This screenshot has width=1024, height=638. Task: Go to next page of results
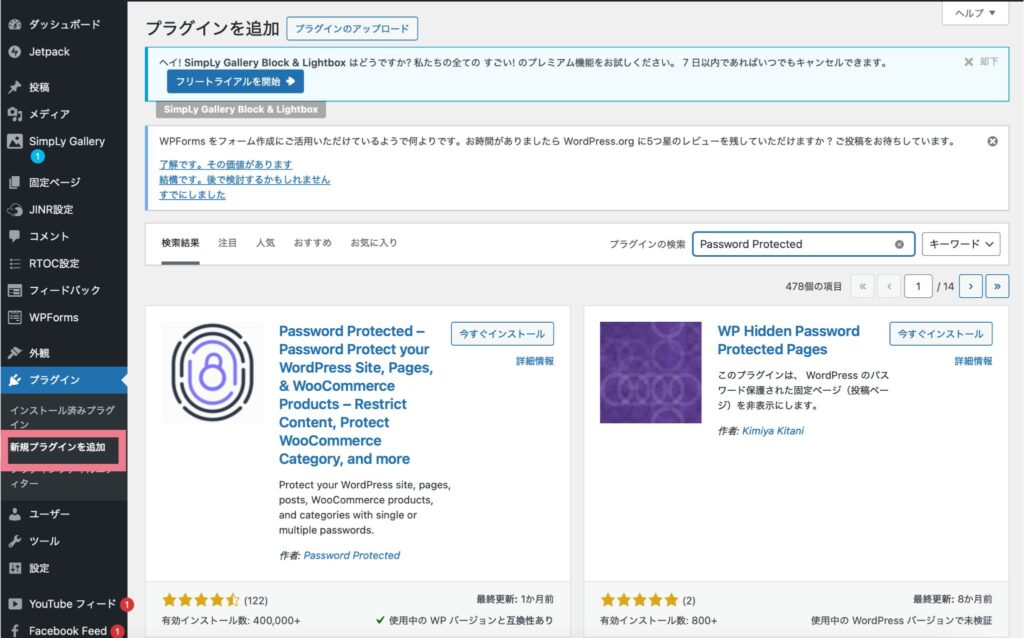pyautogui.click(x=969, y=286)
